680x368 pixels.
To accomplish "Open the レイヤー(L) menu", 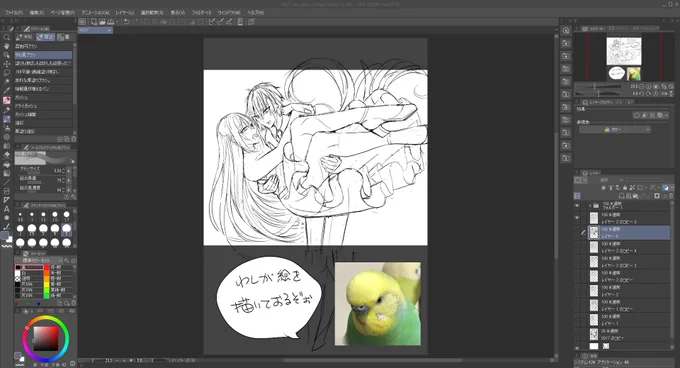I will coord(125,13).
